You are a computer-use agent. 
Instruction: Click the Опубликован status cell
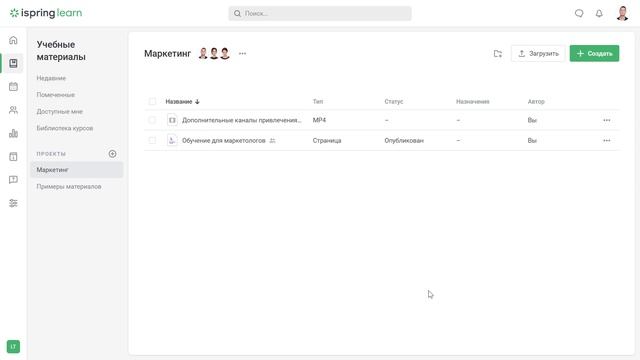[x=404, y=140]
